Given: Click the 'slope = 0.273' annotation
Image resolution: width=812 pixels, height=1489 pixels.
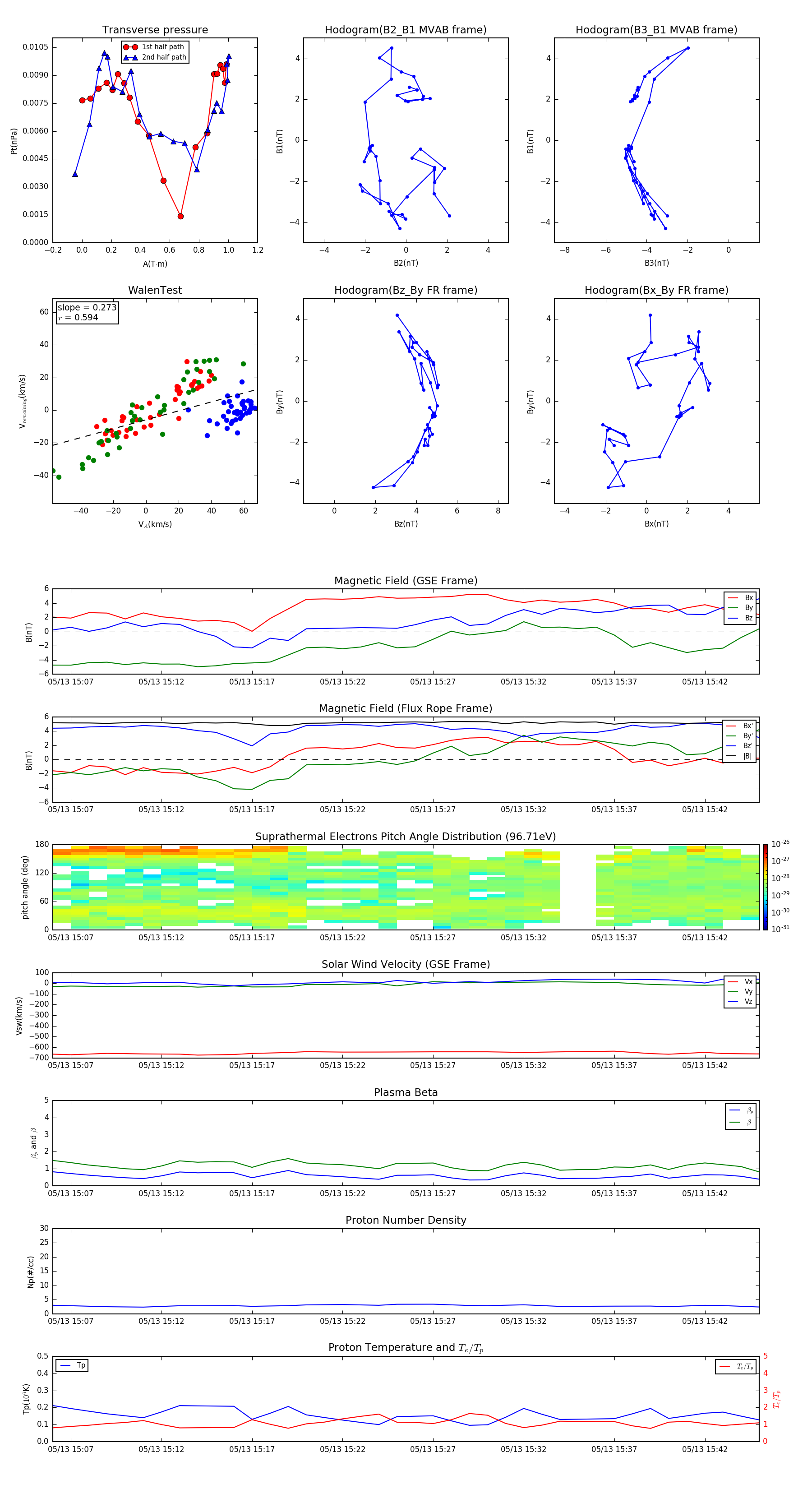Looking at the screenshot, I should [x=87, y=308].
